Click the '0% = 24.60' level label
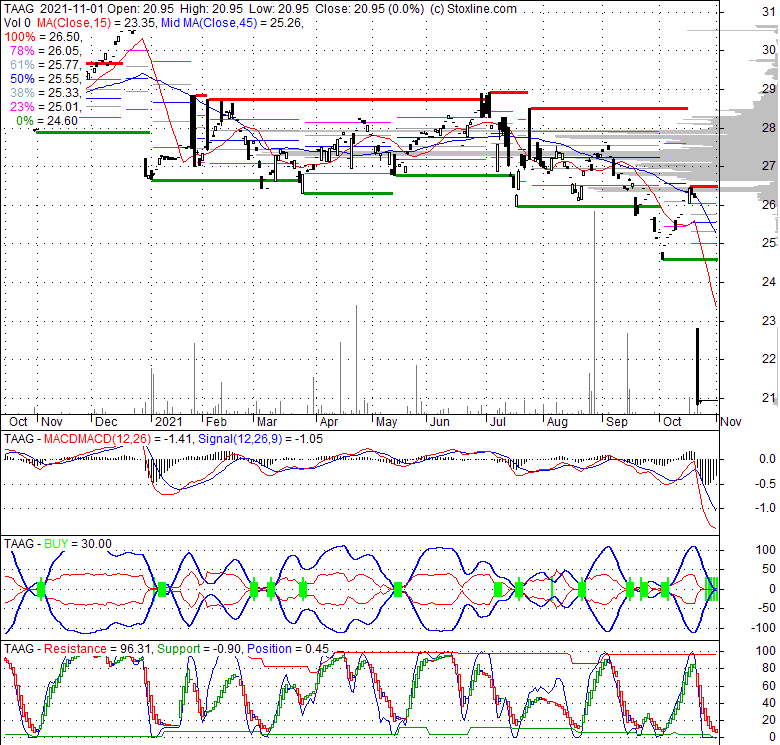 pyautogui.click(x=47, y=121)
